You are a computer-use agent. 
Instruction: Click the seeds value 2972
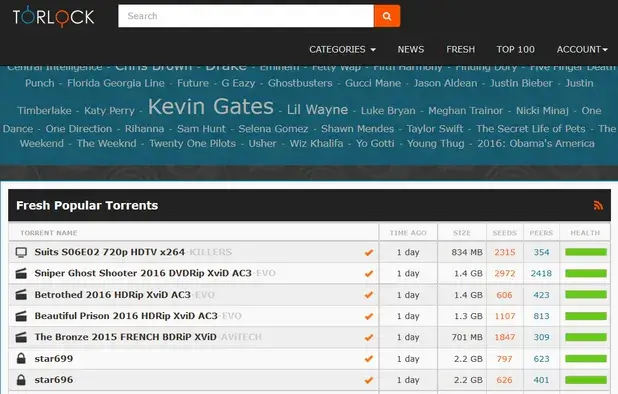[x=505, y=273]
